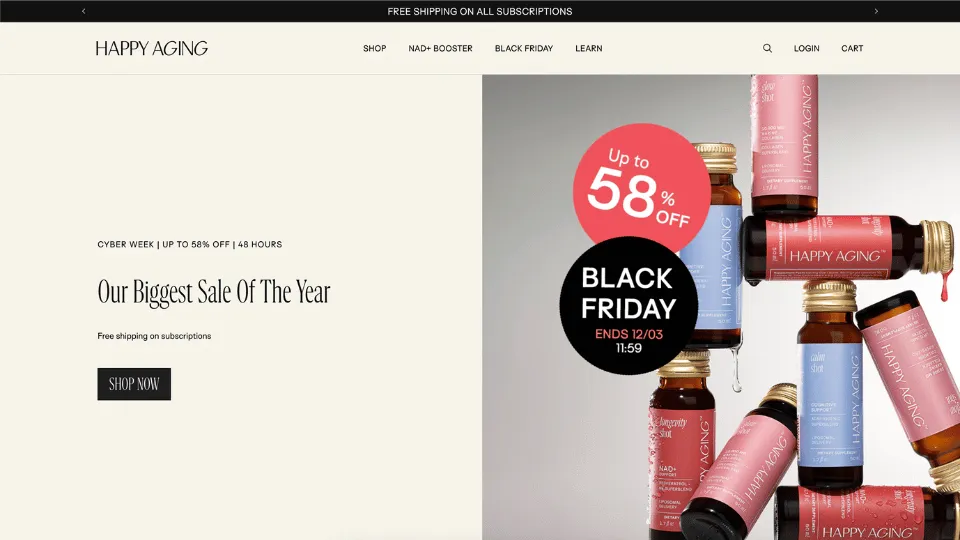Open the LEARN menu item
Image resolution: width=960 pixels, height=540 pixels.
click(588, 48)
